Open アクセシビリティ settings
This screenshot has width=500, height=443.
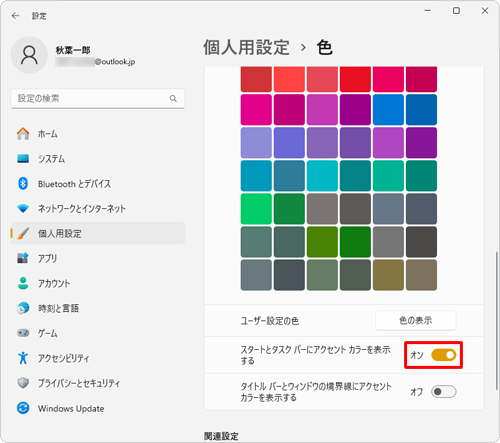pos(98,358)
